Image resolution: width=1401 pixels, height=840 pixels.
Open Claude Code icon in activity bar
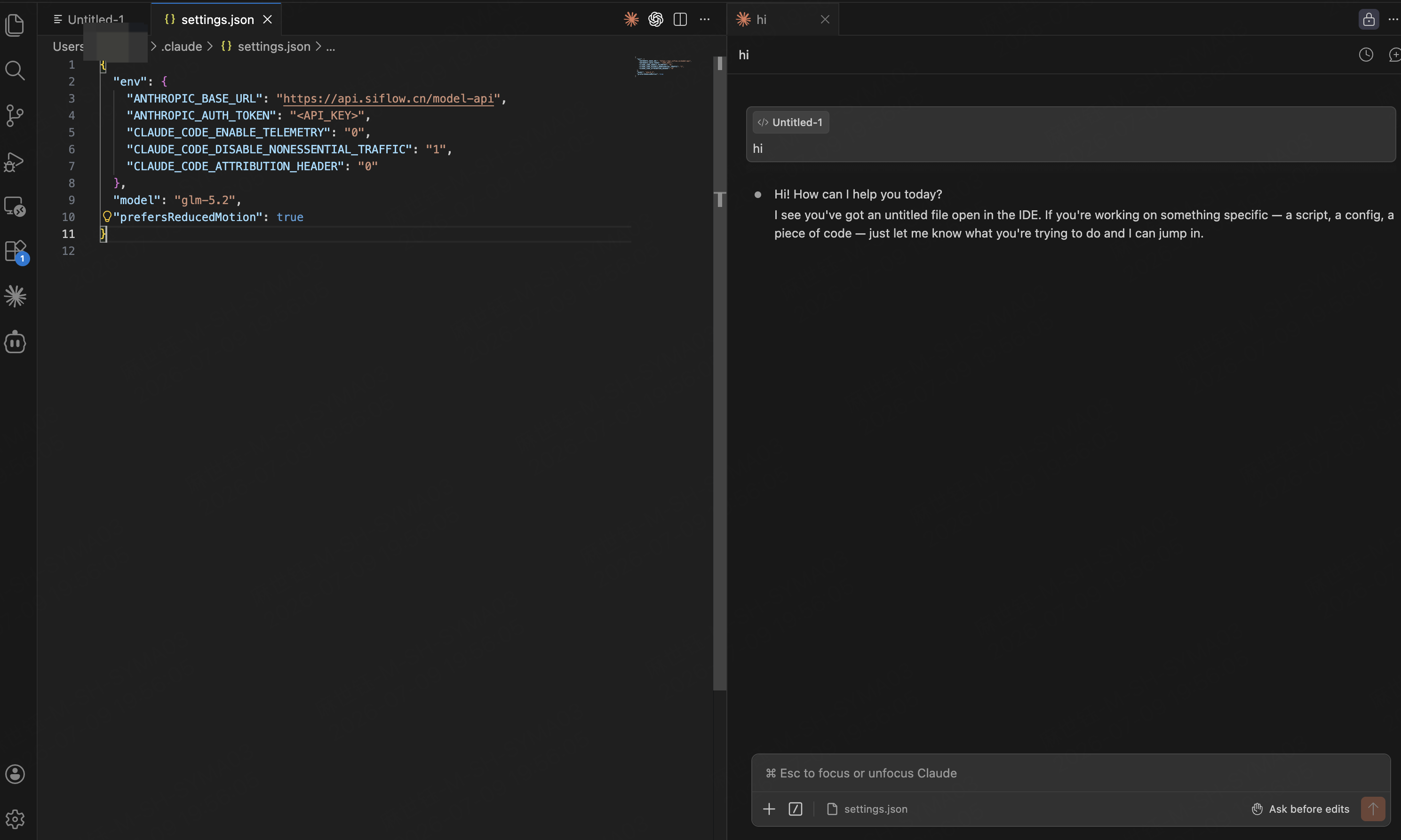15,296
